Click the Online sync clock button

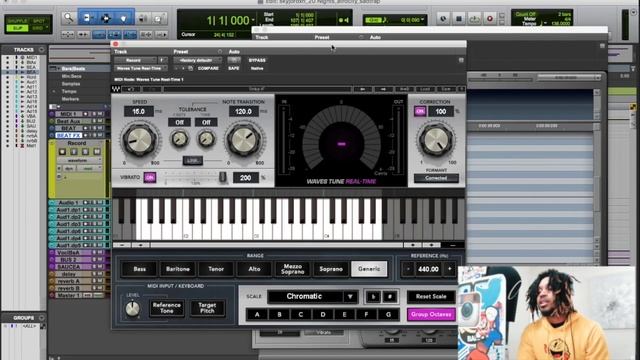pos(443,18)
